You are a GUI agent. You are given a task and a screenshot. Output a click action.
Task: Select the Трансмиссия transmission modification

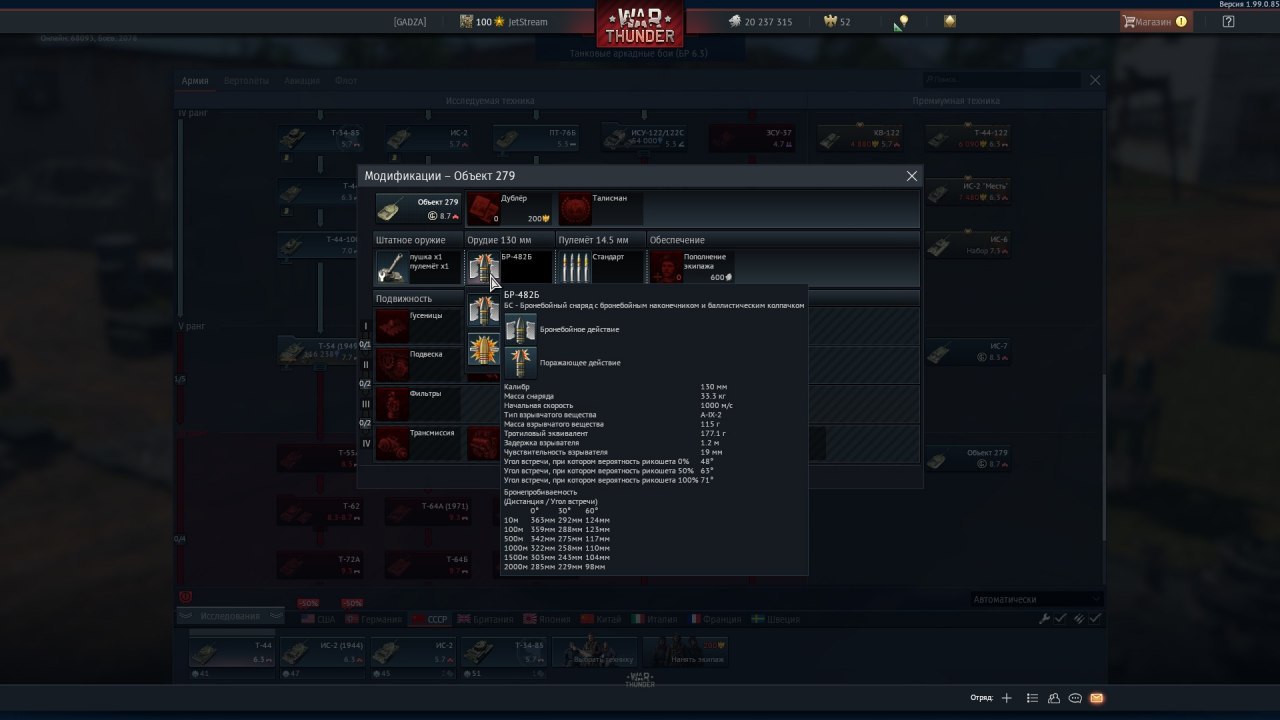(418, 443)
